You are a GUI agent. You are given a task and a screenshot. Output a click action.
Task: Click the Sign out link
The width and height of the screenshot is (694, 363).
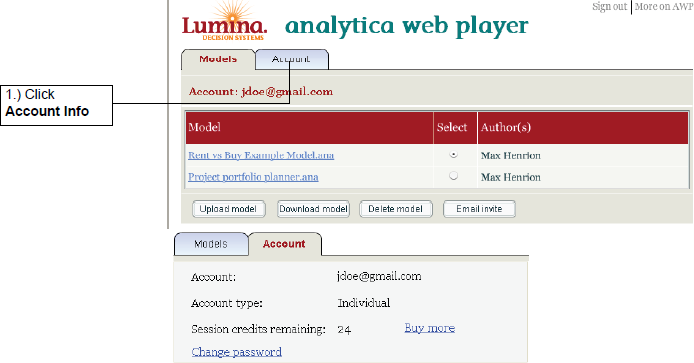click(609, 6)
